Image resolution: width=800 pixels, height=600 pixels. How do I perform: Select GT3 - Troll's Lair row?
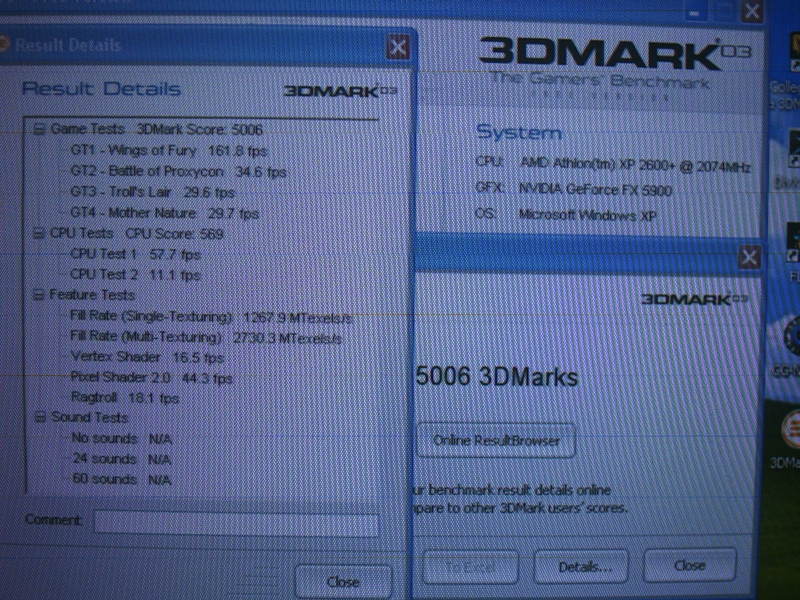coord(152,192)
